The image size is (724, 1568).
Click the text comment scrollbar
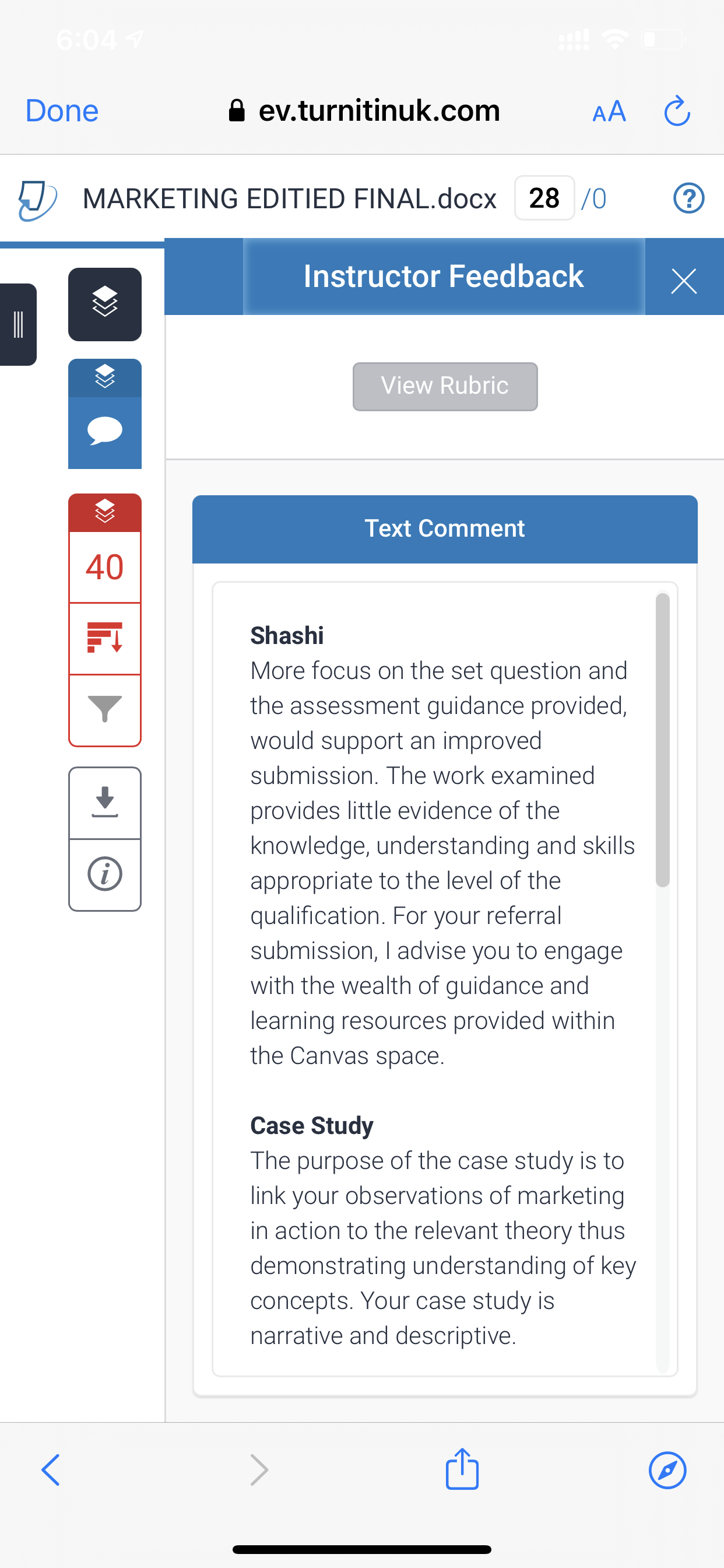(x=663, y=739)
